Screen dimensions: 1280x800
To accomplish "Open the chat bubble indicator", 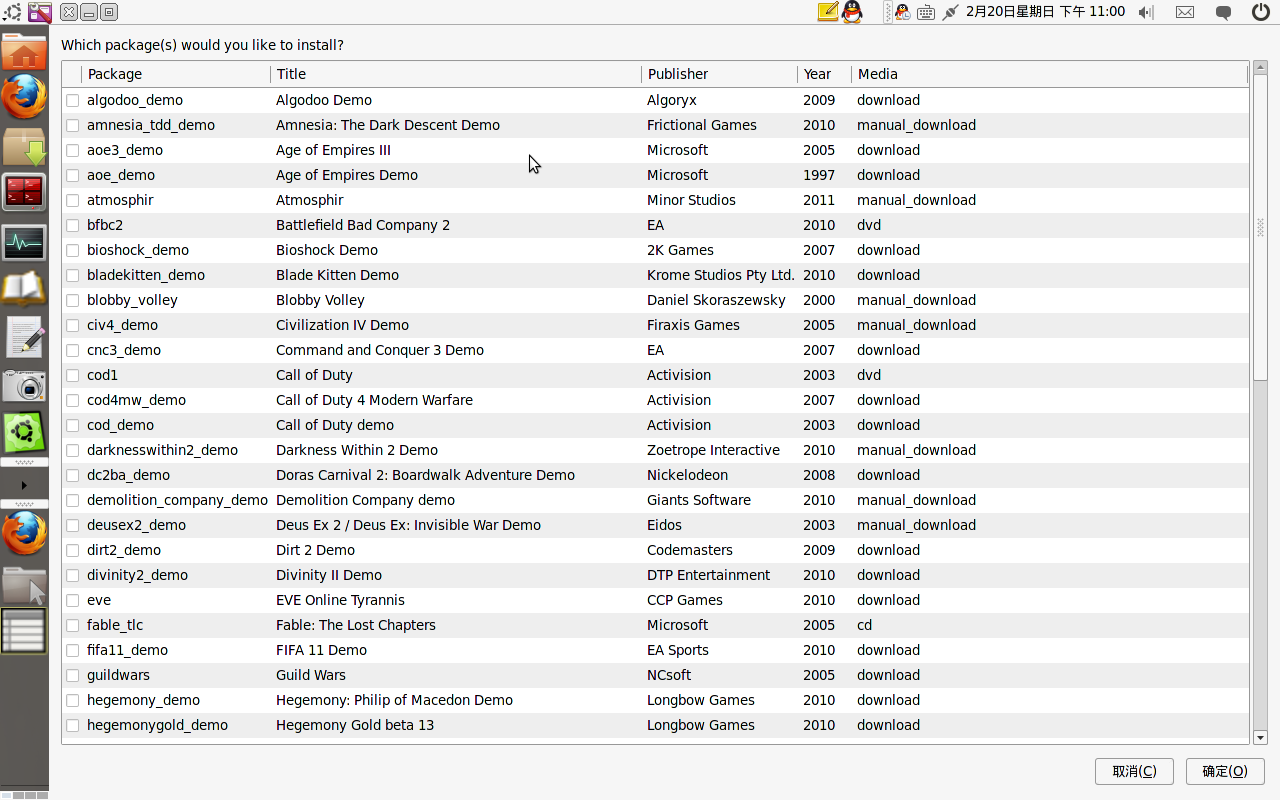I will point(1223,12).
